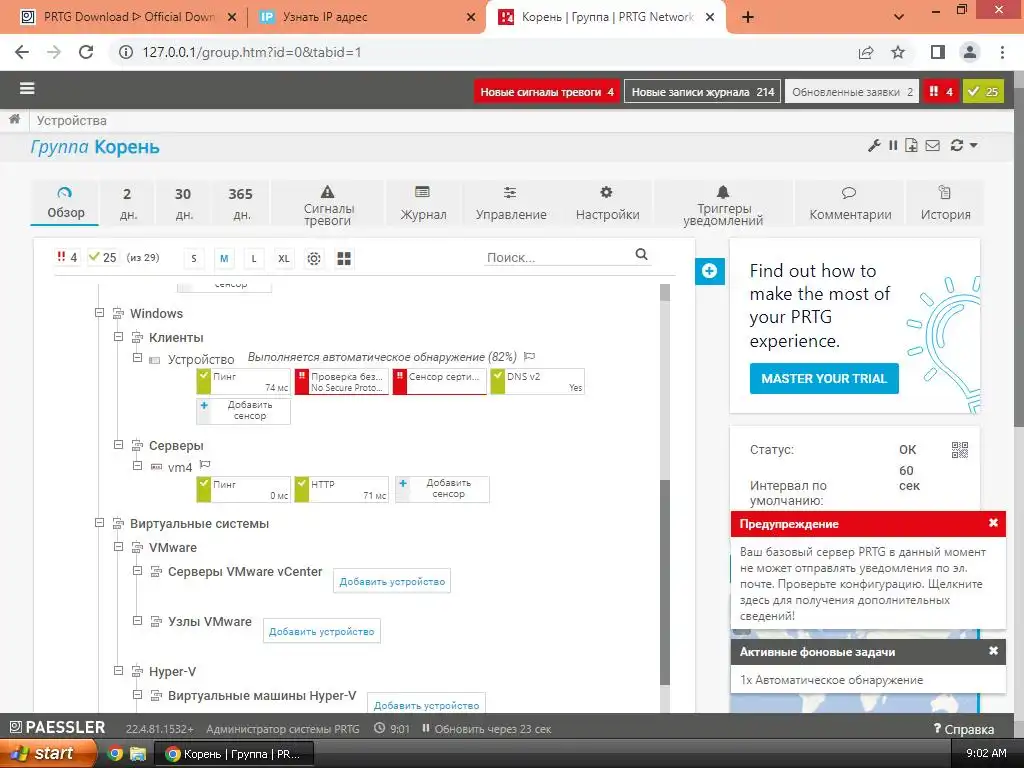Select size L tree view
Viewport: 1024px width, 768px height.
[x=253, y=259]
